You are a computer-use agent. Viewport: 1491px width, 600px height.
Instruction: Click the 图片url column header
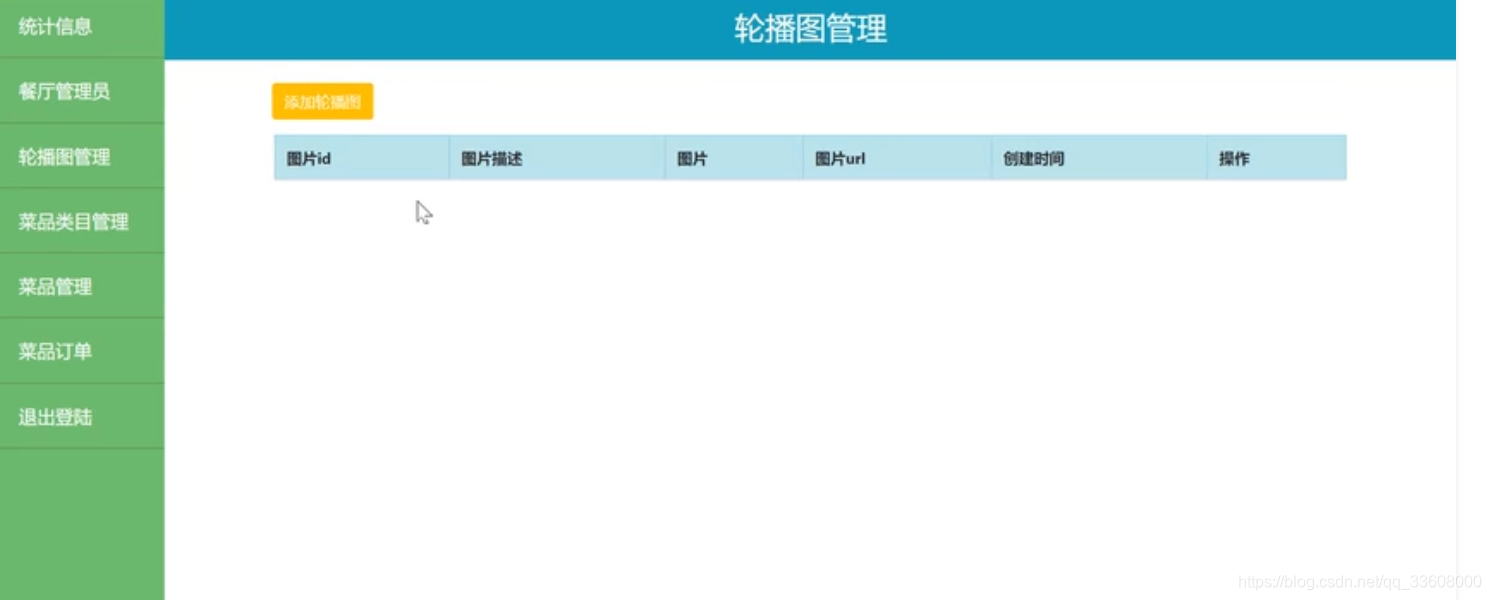click(x=840, y=157)
